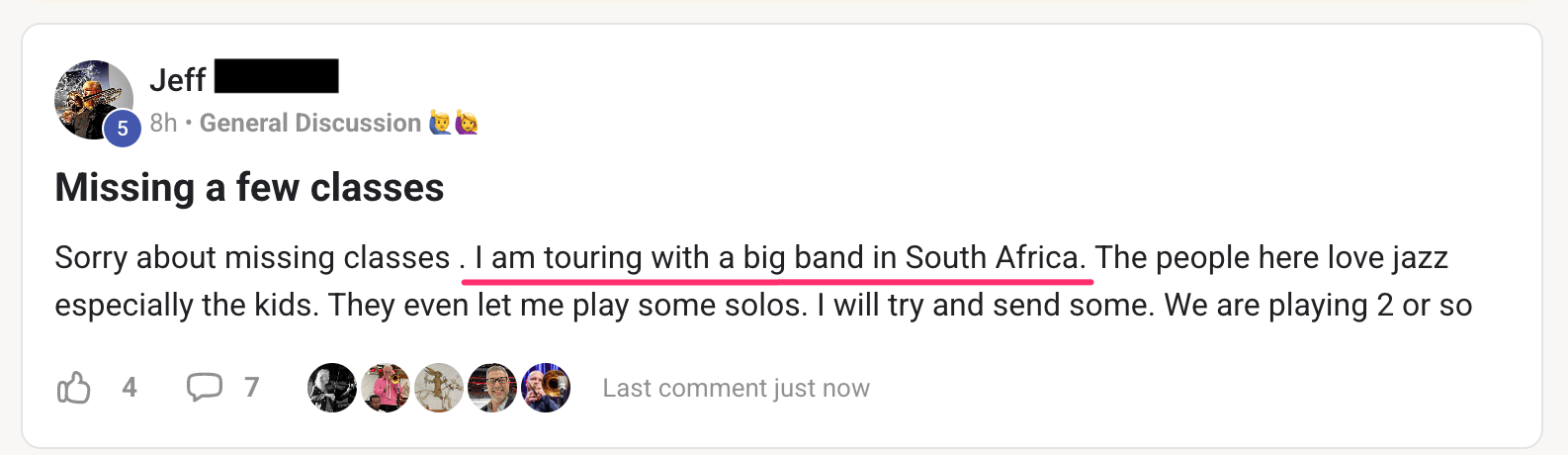Click the comment count of 7

(252, 388)
